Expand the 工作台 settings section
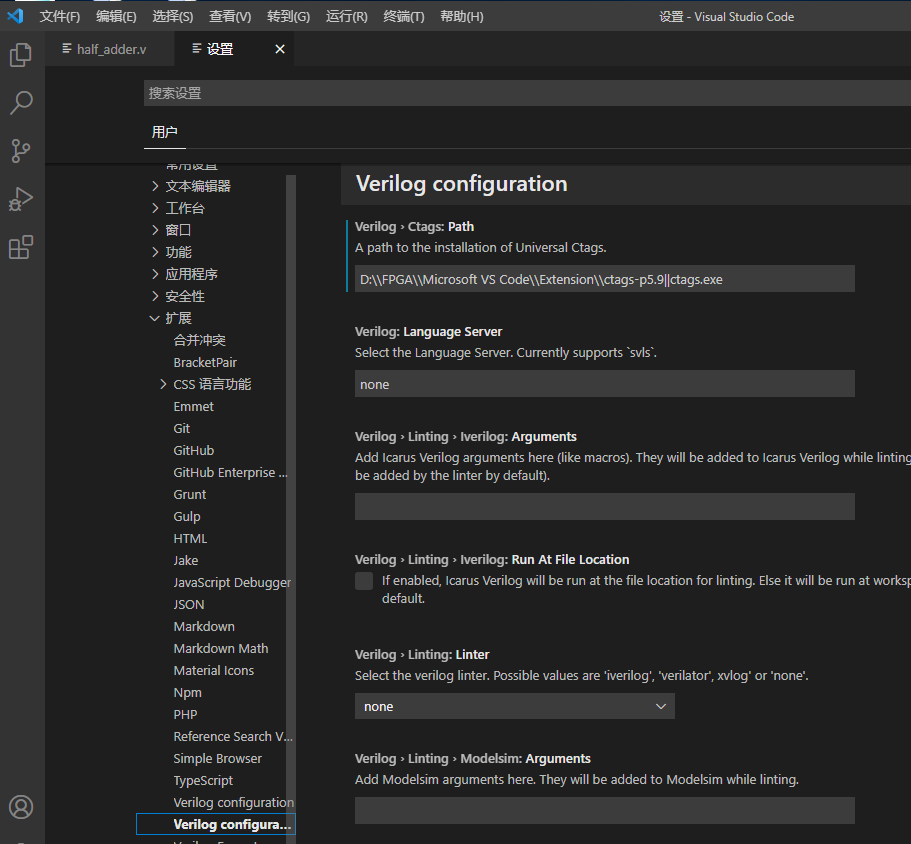 155,208
